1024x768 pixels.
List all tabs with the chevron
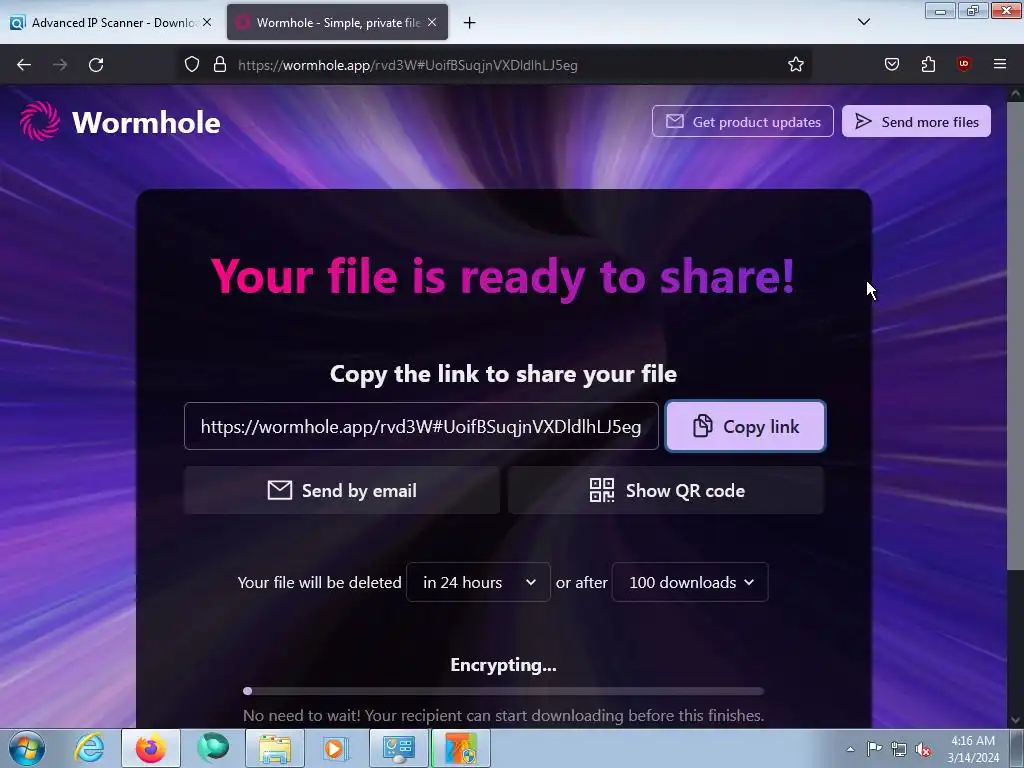(x=863, y=22)
